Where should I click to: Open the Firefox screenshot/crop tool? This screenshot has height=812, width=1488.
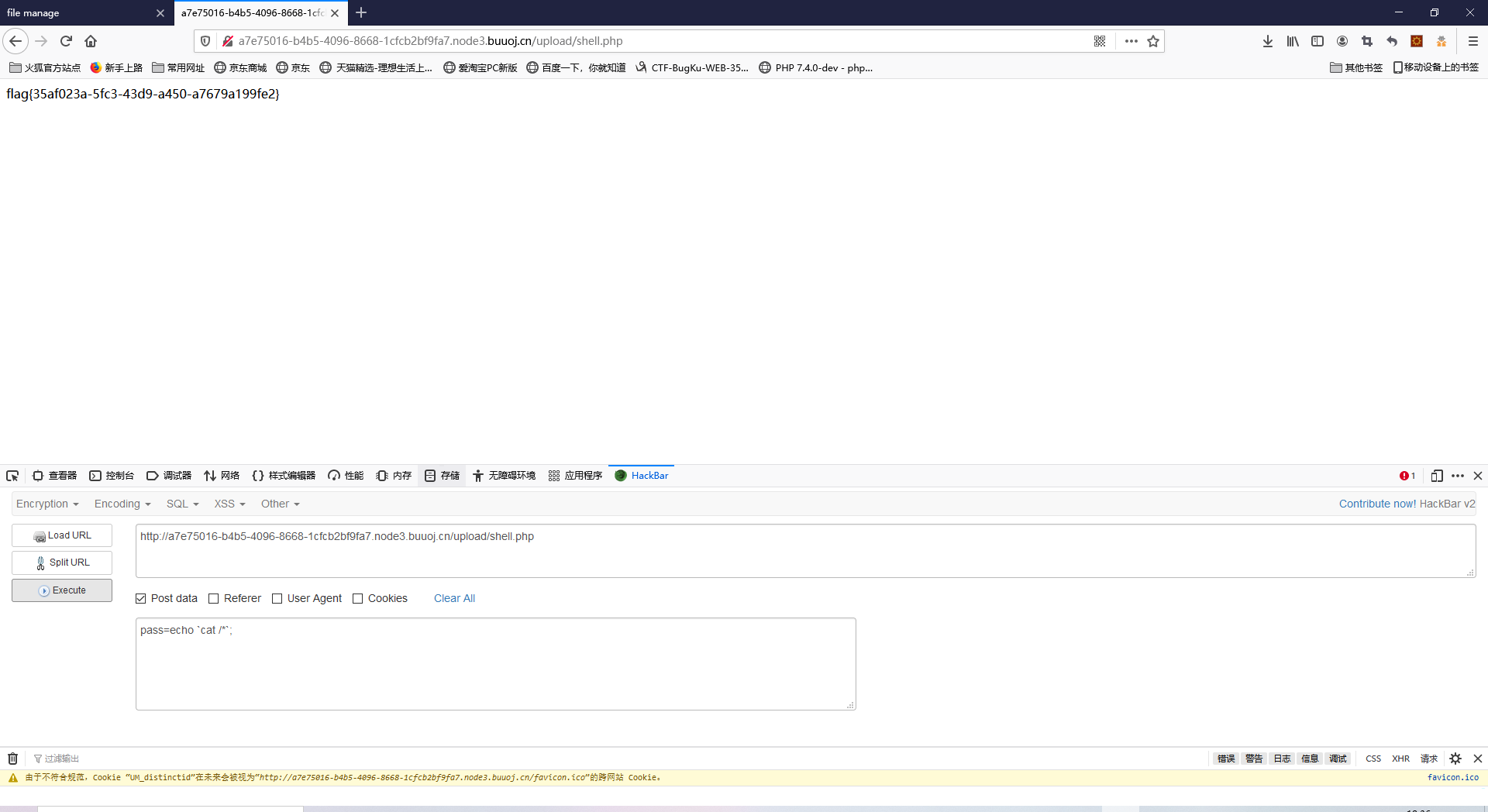(x=1367, y=41)
